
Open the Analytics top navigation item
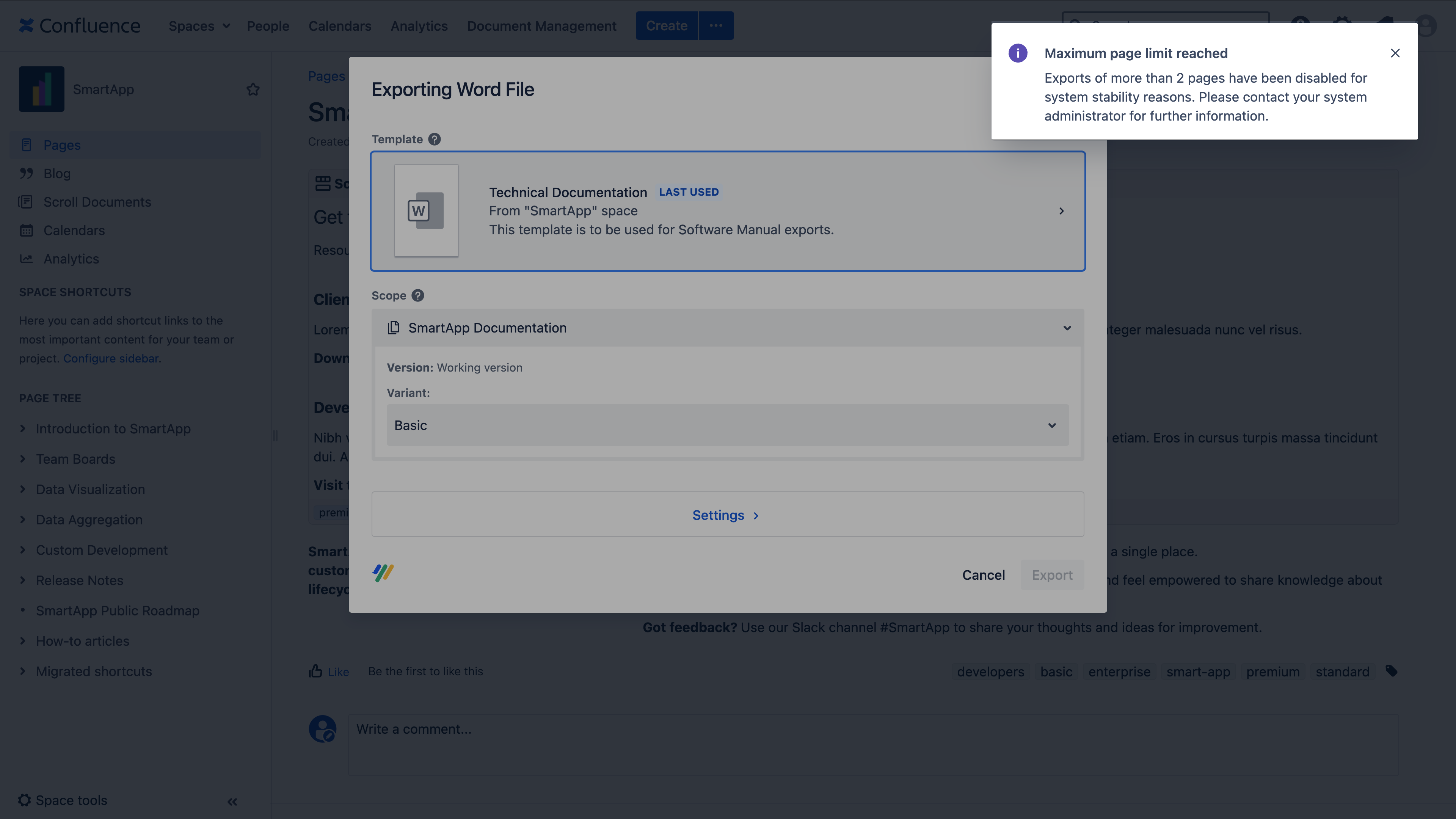click(x=419, y=26)
